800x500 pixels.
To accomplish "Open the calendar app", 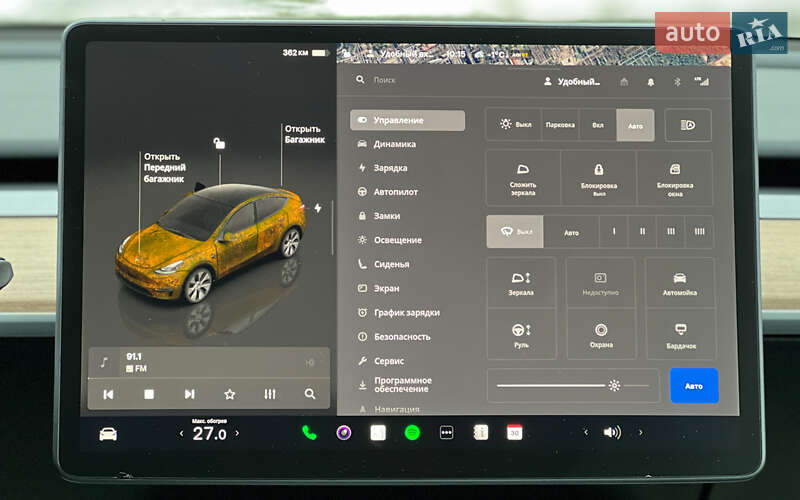I will click(514, 433).
